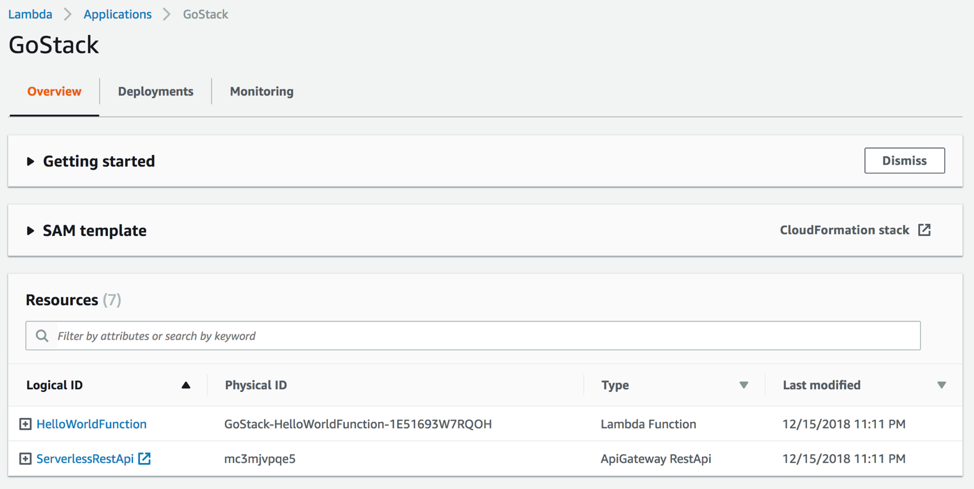Switch to the Deployments tab

[156, 91]
